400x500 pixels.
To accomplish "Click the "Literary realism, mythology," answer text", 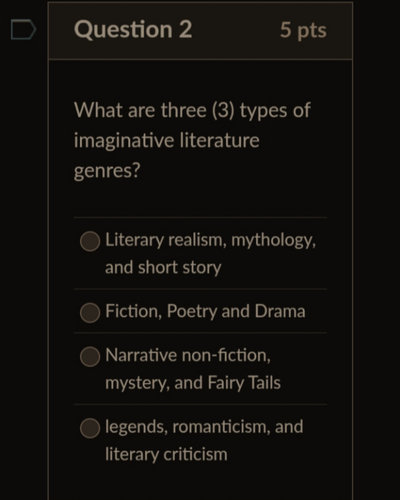I will [x=210, y=240].
